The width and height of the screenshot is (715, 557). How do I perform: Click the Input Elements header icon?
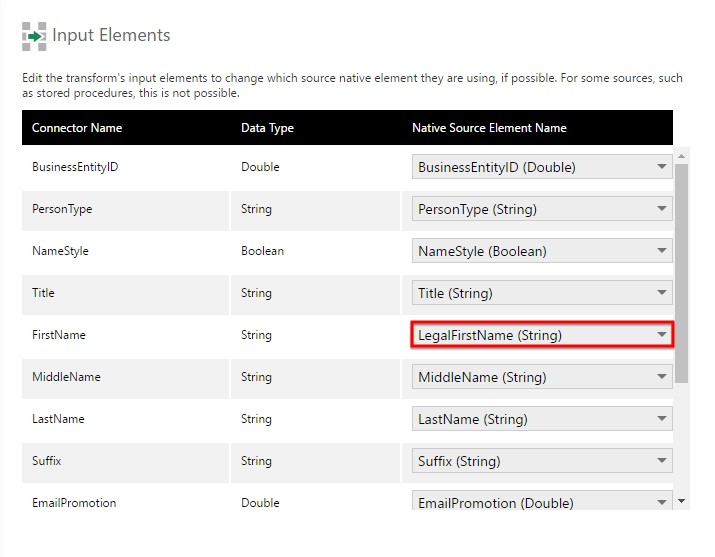34,36
